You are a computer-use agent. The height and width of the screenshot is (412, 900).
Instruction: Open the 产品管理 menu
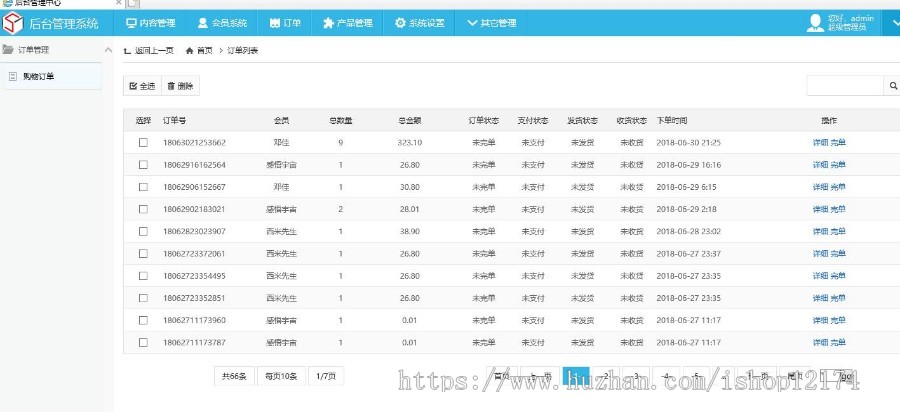coord(347,23)
